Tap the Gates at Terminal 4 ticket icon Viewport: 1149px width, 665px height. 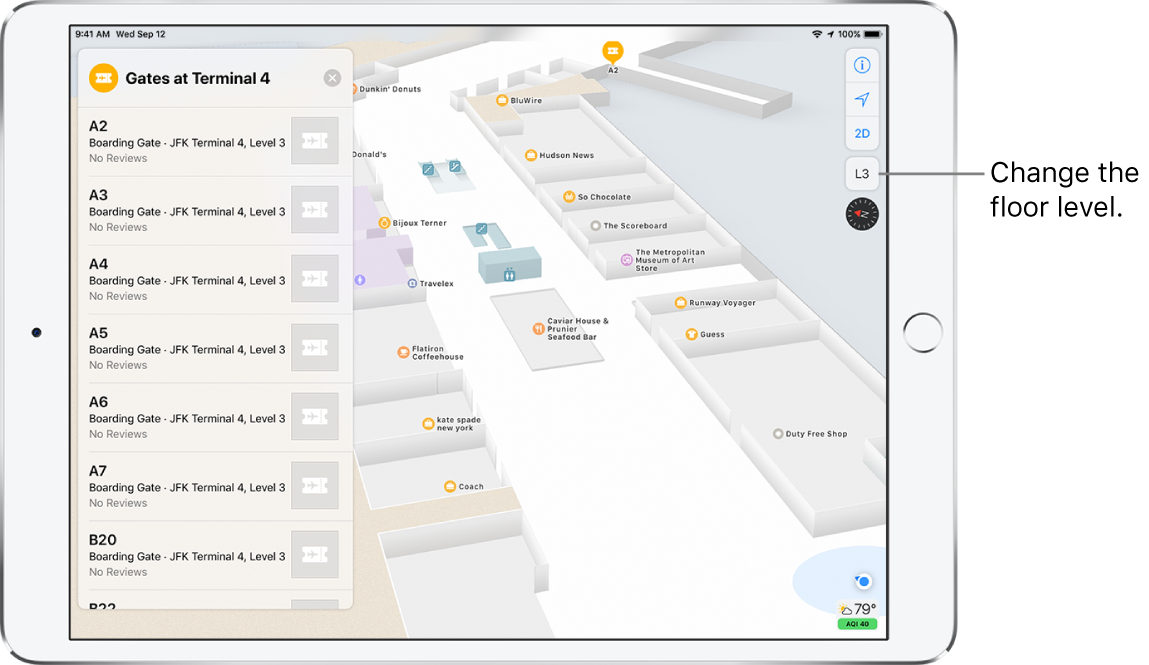(x=103, y=78)
